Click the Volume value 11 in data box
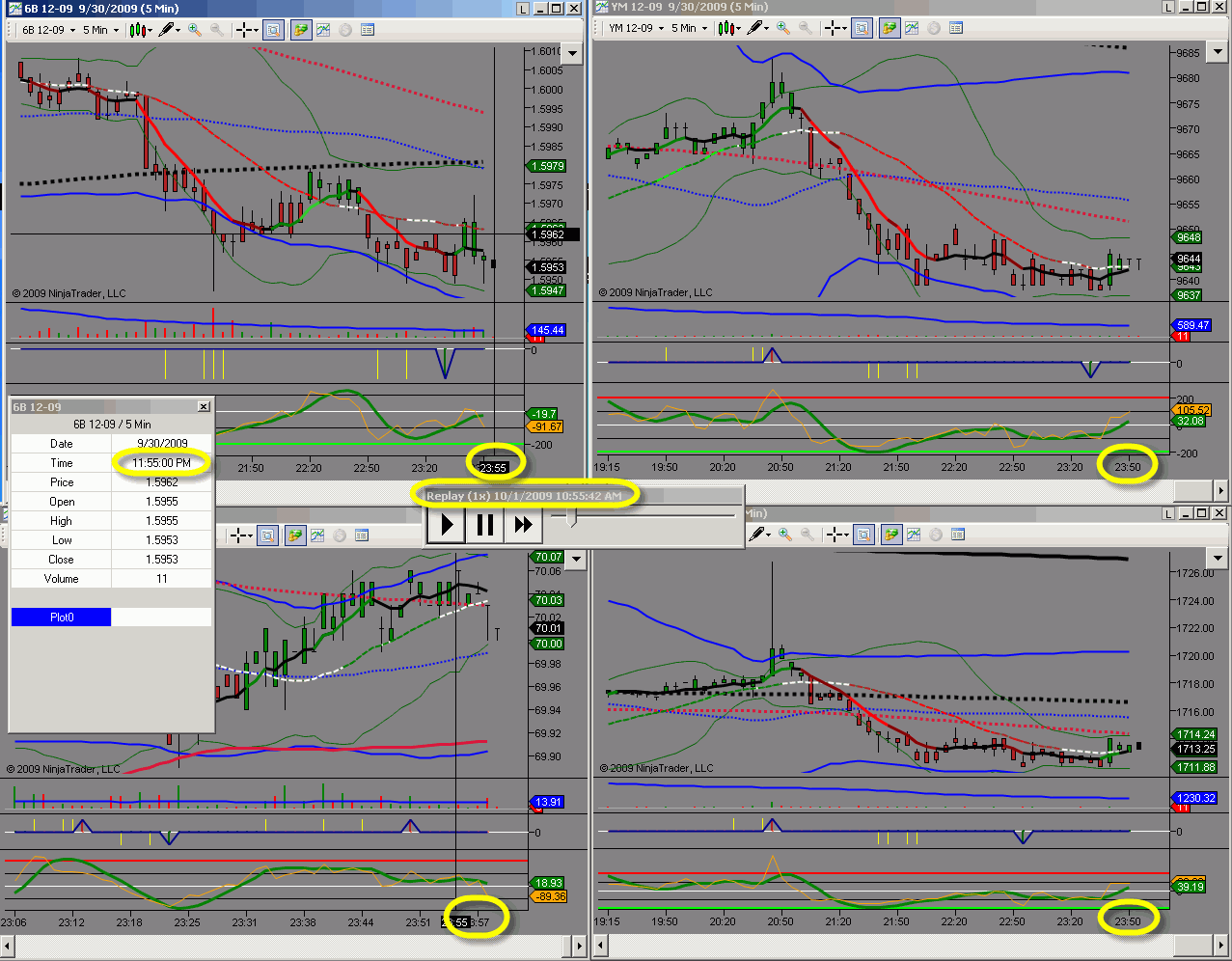This screenshot has height=961, width=1232. [x=162, y=579]
